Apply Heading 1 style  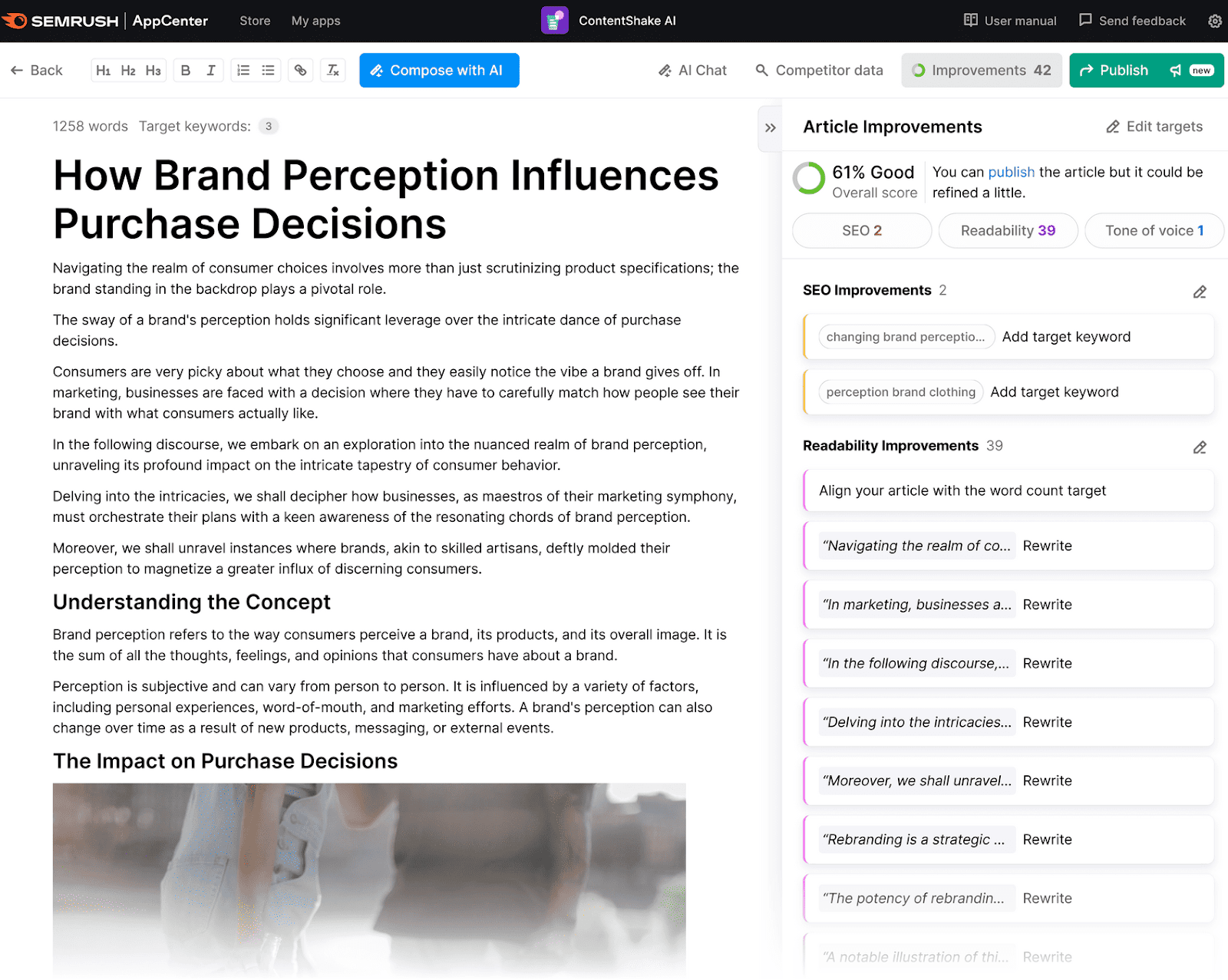coord(104,70)
